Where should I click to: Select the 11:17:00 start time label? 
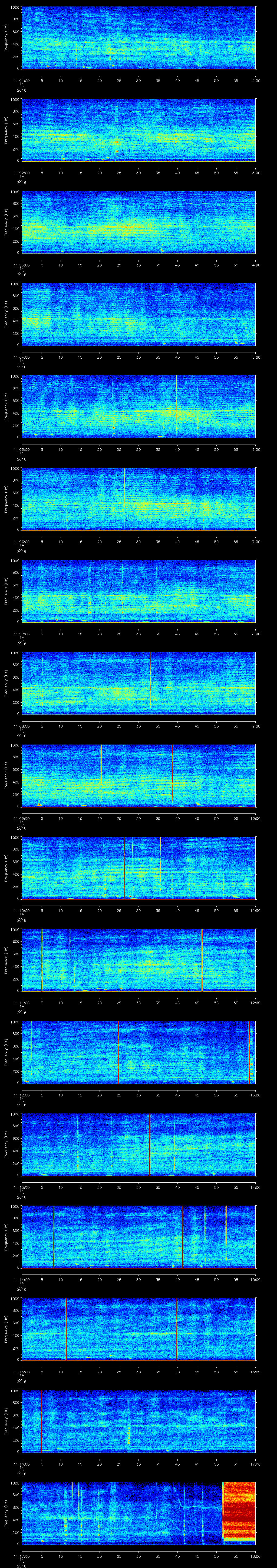(22, 1556)
